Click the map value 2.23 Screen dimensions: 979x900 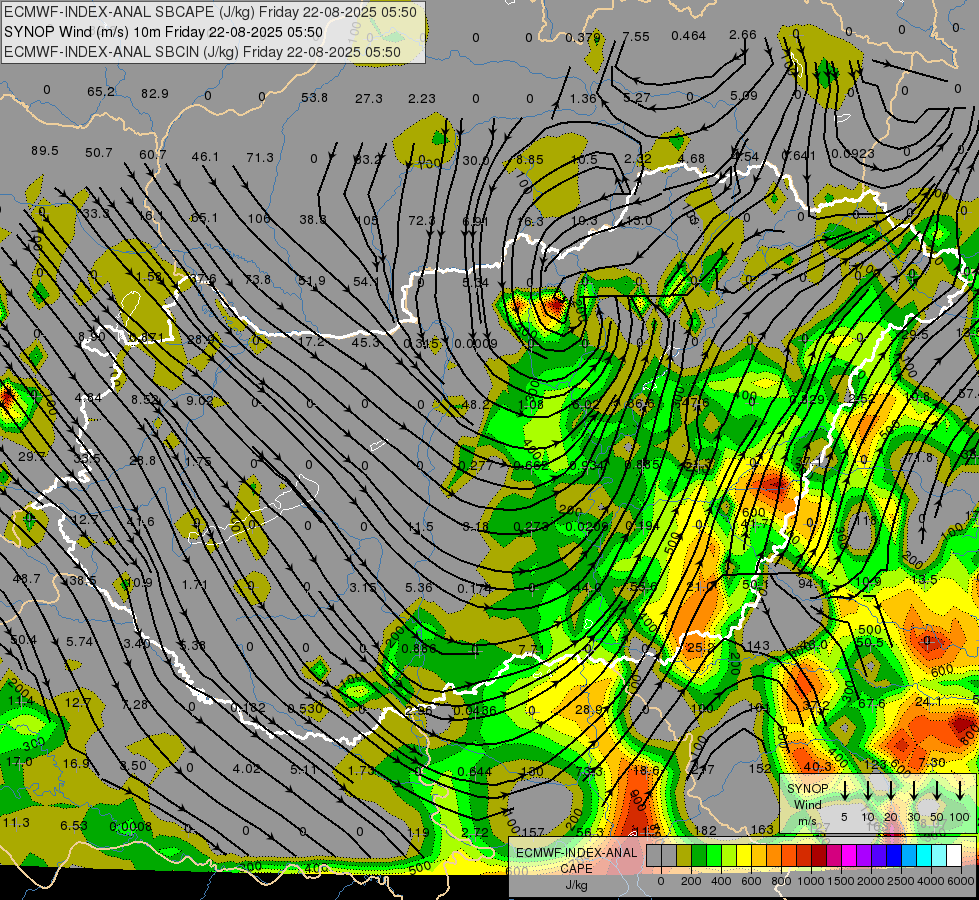pos(422,99)
